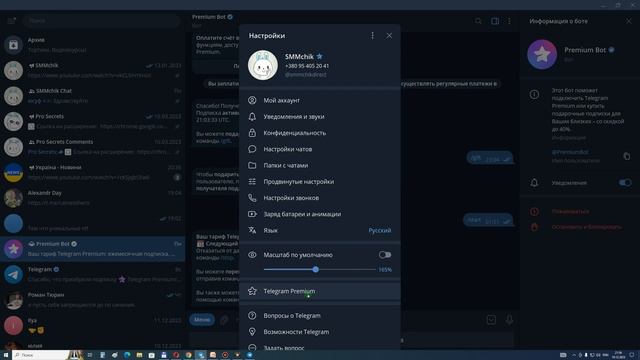This screenshot has width=640, height=360.
Task: Click bot commands icon in message bar
Action: click(491, 320)
